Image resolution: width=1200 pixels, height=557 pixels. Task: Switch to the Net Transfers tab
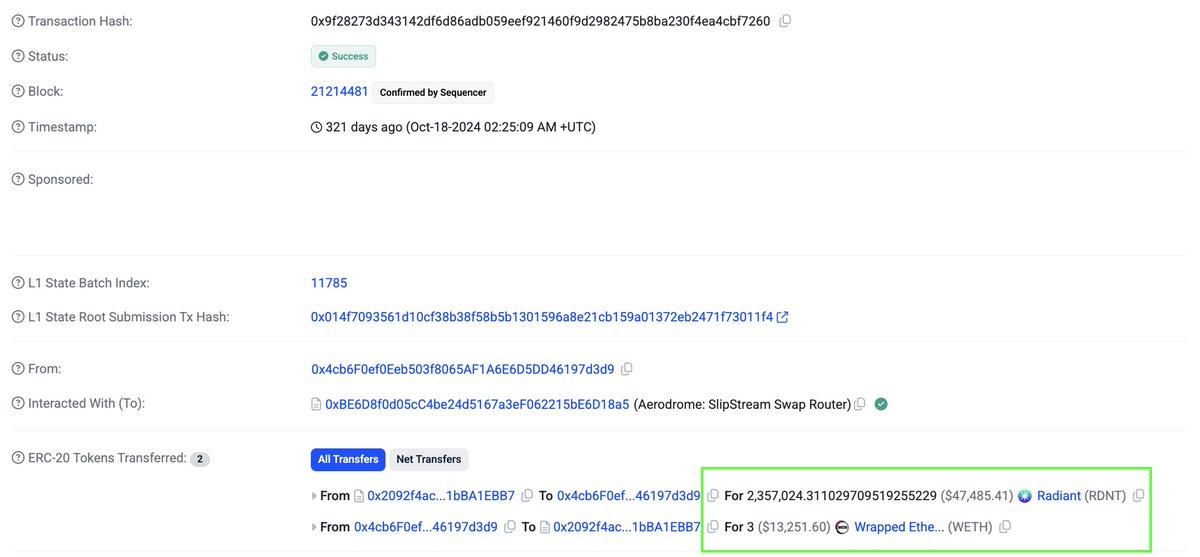pos(429,459)
